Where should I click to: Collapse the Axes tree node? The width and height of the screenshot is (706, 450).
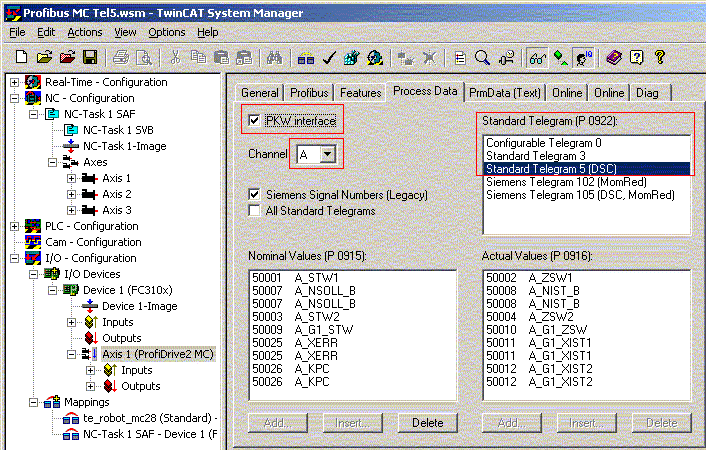52,162
